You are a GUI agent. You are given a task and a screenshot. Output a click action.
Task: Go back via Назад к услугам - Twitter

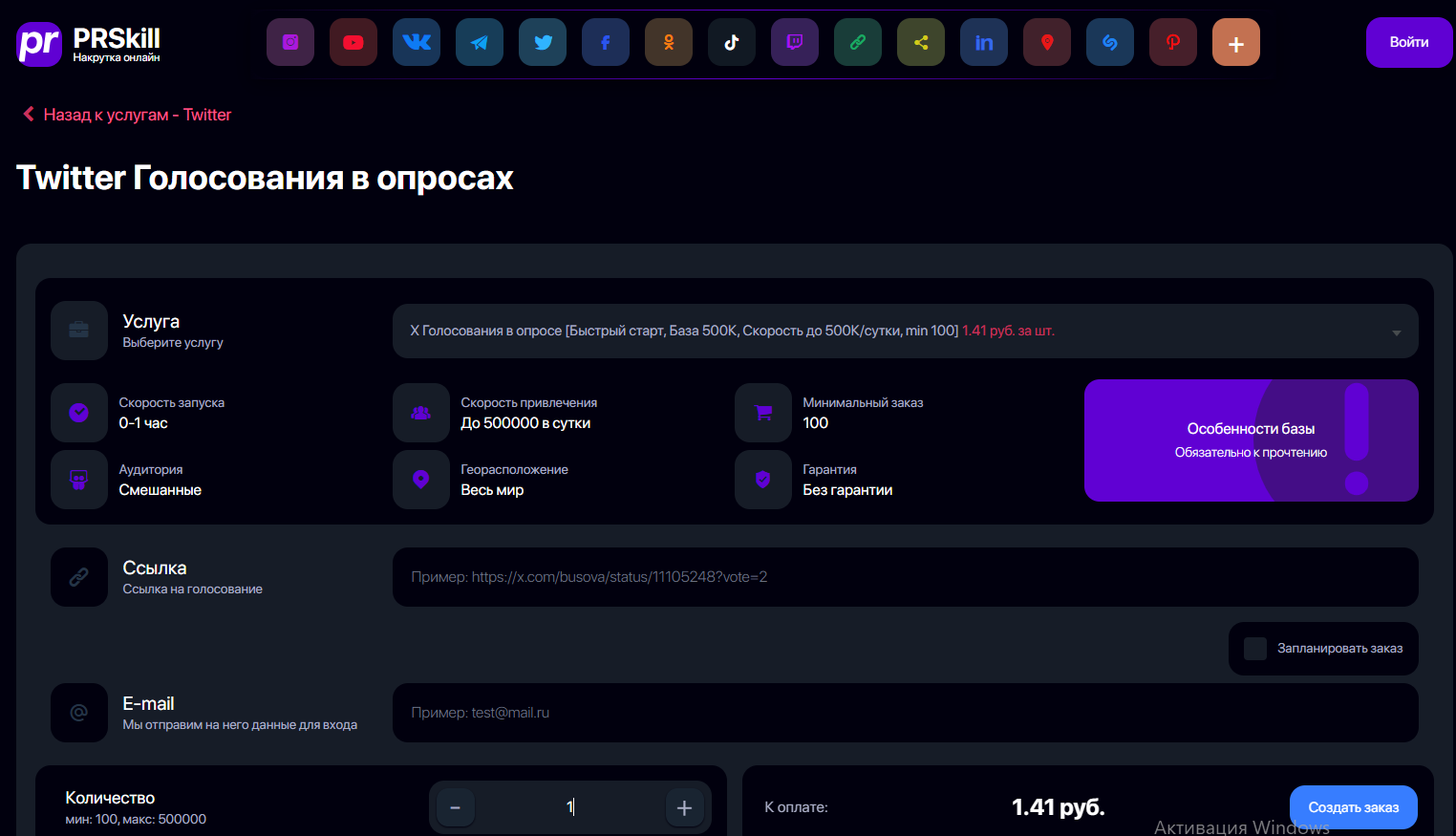pyautogui.click(x=127, y=115)
